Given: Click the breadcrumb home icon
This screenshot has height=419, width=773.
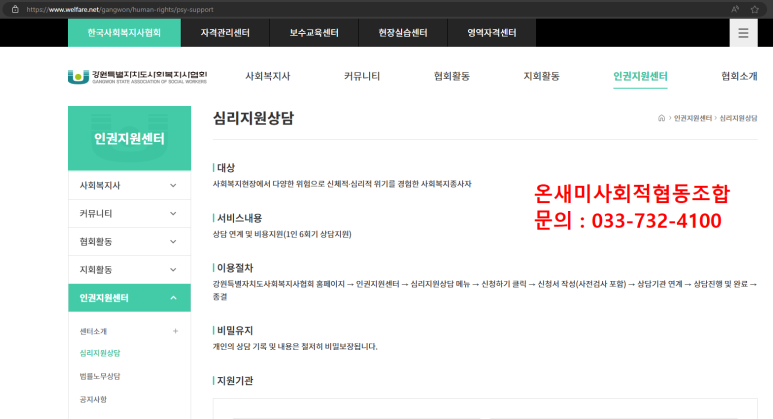Looking at the screenshot, I should point(661,118).
